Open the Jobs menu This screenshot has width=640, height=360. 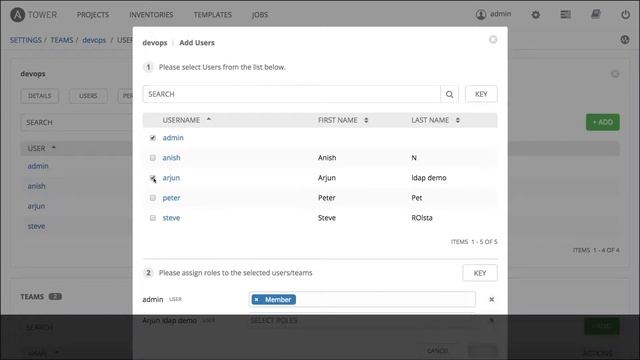(x=260, y=15)
